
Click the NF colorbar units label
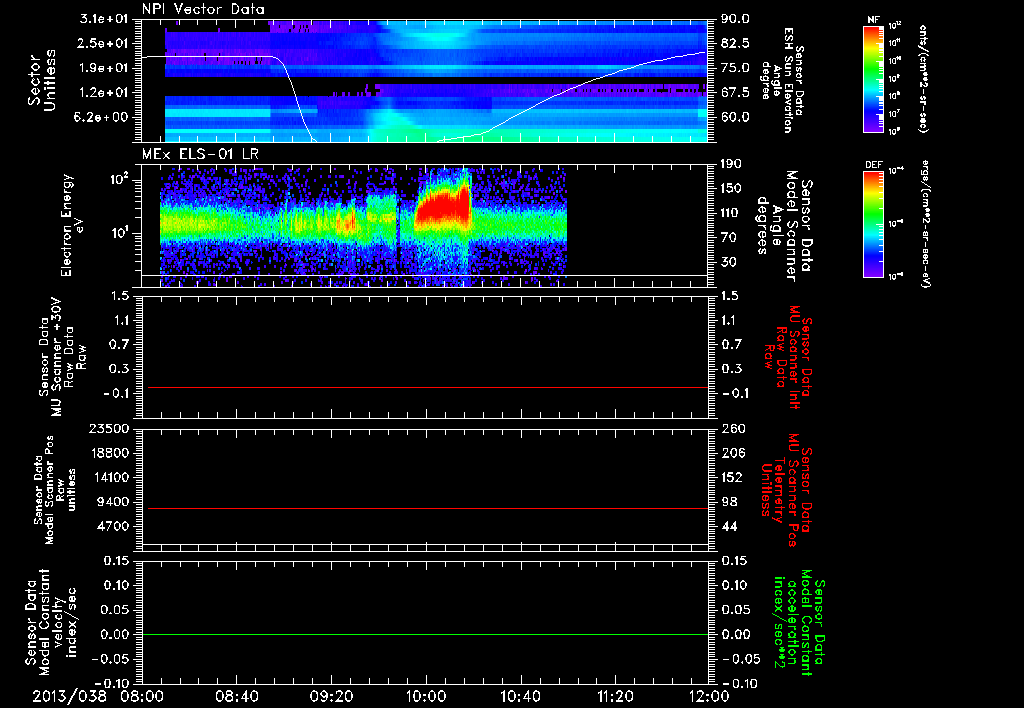click(x=922, y=78)
